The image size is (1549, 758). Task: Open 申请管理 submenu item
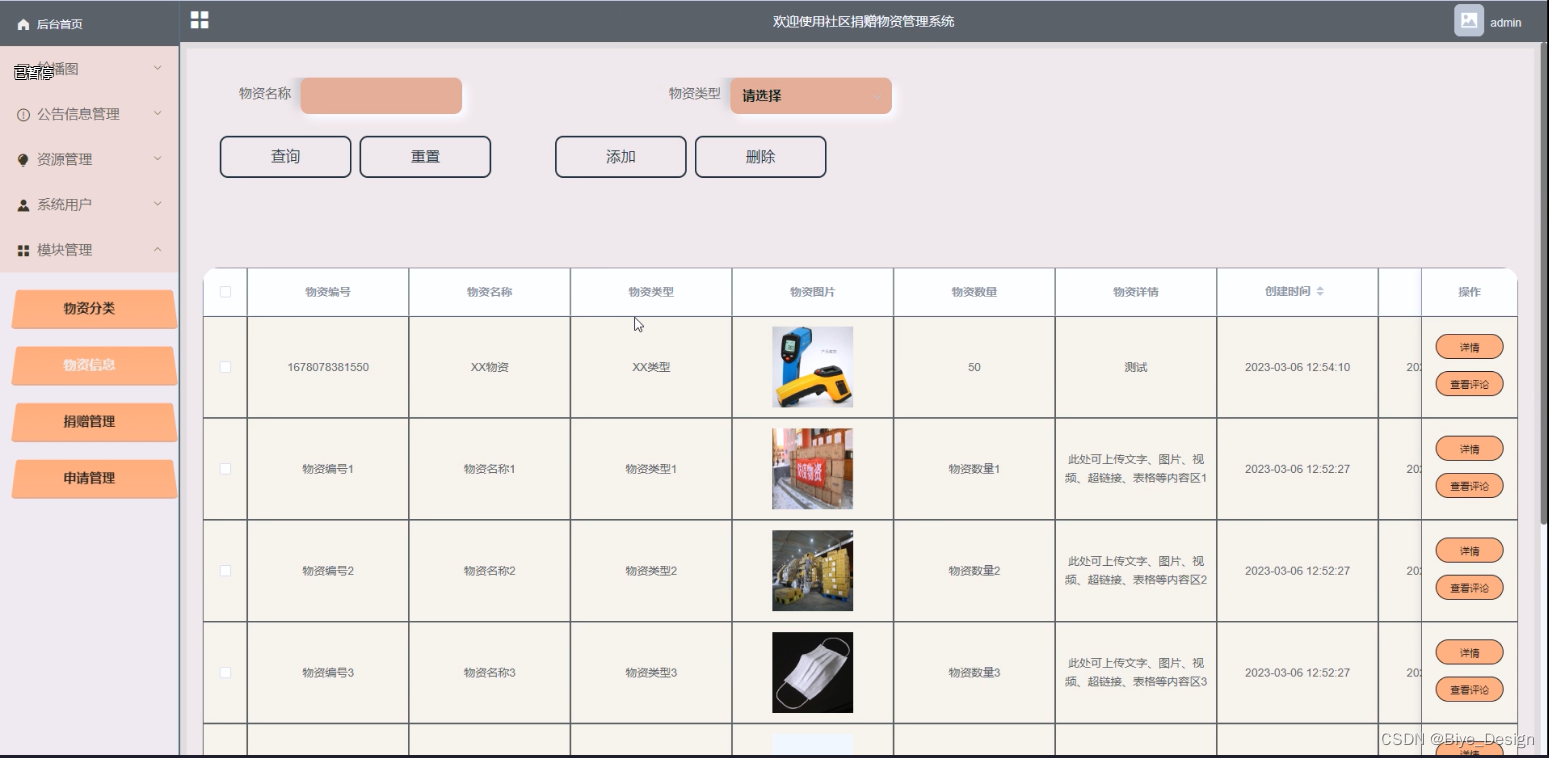93,478
